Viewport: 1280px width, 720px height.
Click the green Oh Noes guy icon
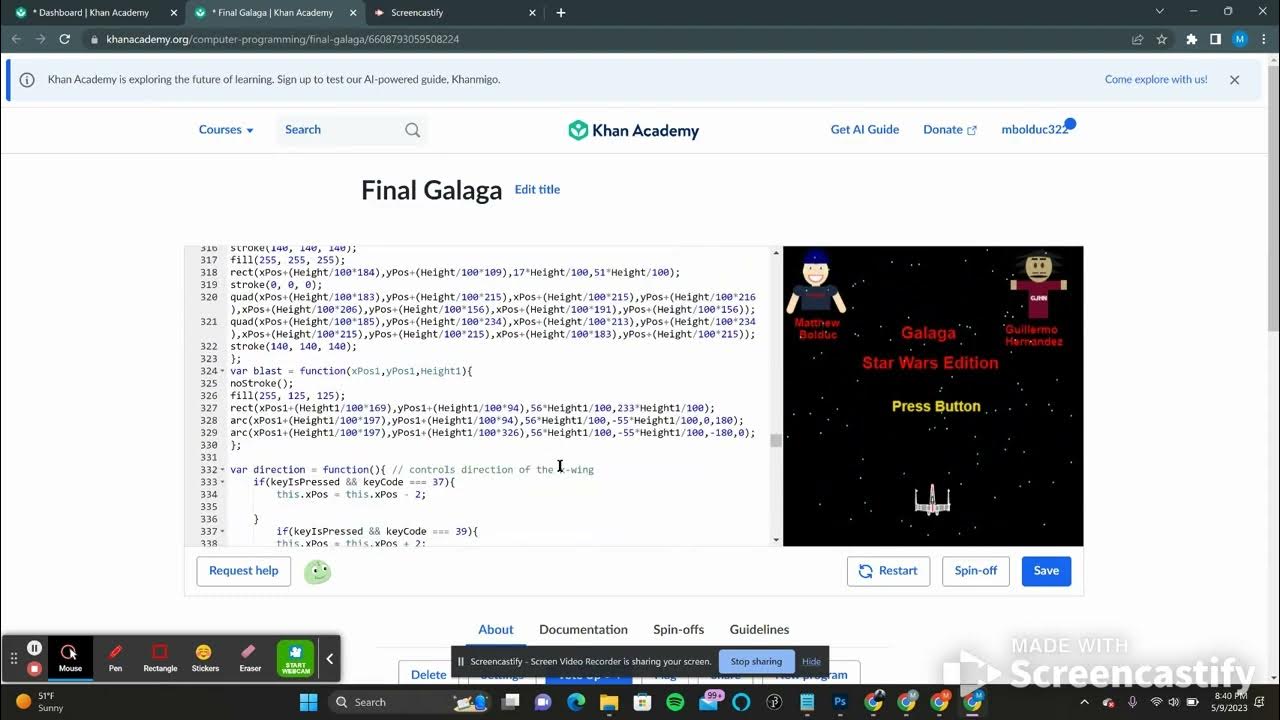tap(317, 572)
